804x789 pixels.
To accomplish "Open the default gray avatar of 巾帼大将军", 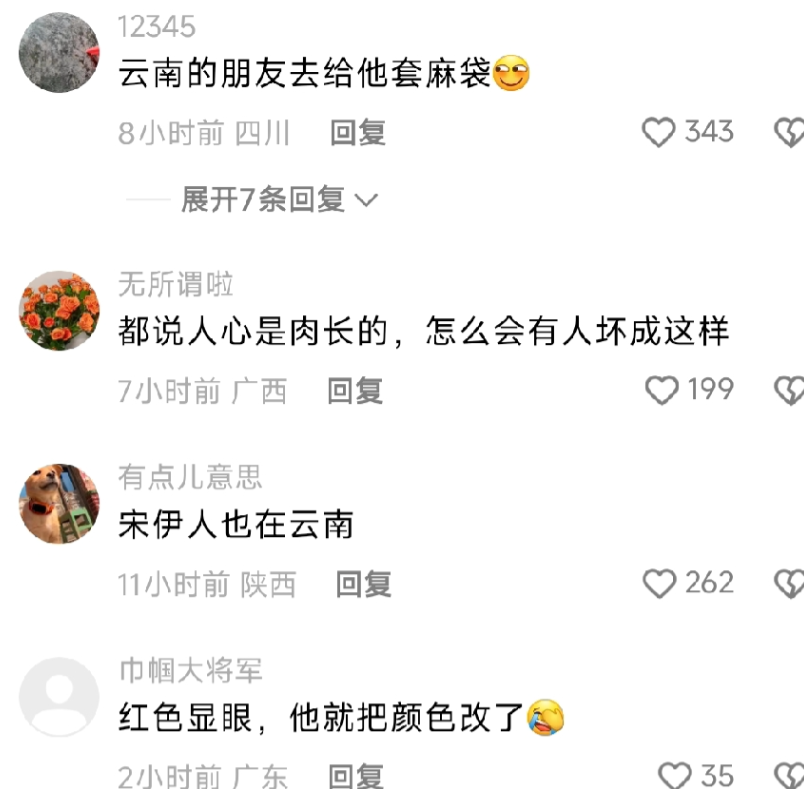I will [x=59, y=697].
